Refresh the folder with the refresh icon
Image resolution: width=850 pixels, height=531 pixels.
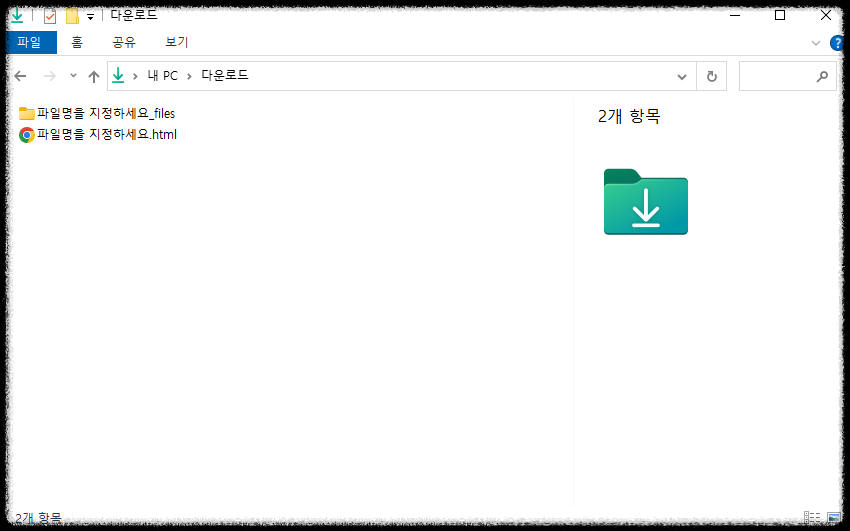[712, 76]
